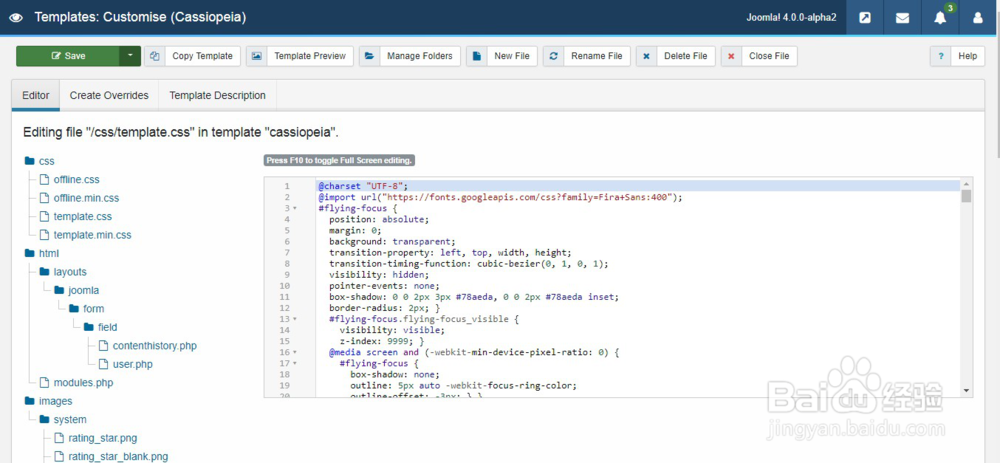
Task: Fold code block at line 17
Action: point(295,364)
